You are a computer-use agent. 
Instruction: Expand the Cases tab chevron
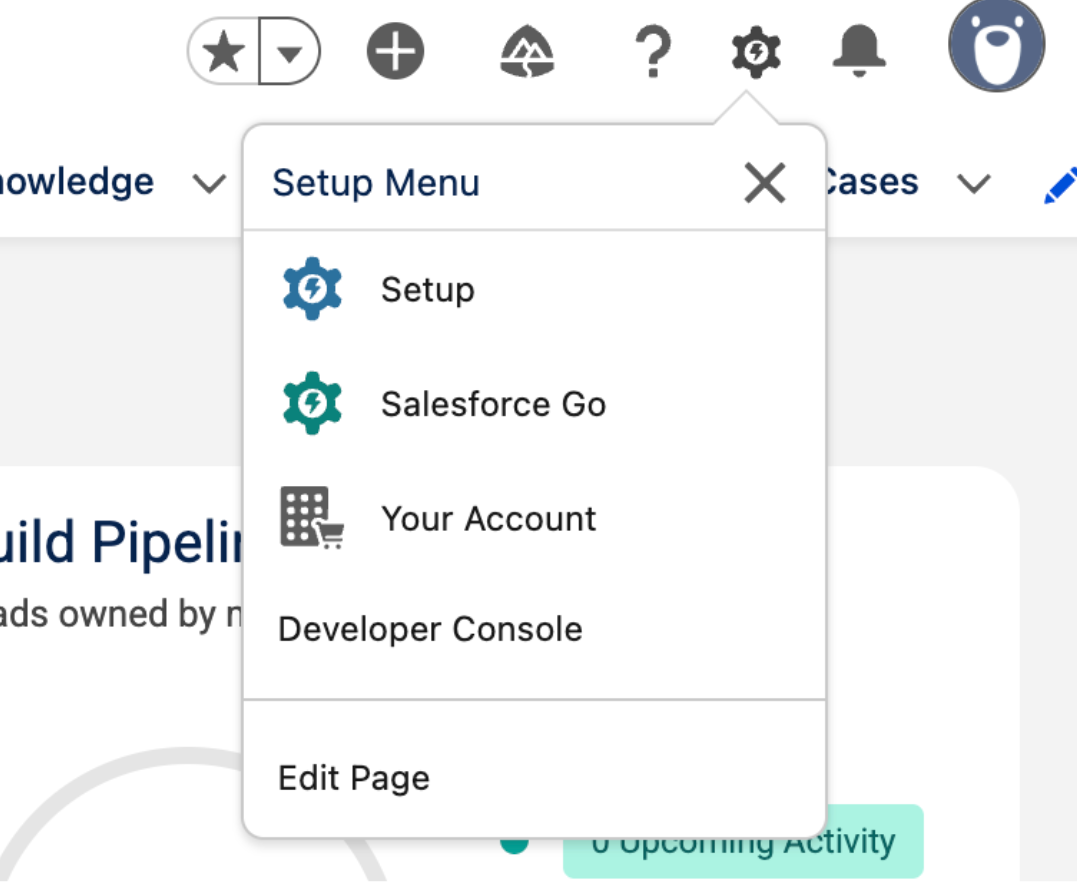tap(973, 184)
